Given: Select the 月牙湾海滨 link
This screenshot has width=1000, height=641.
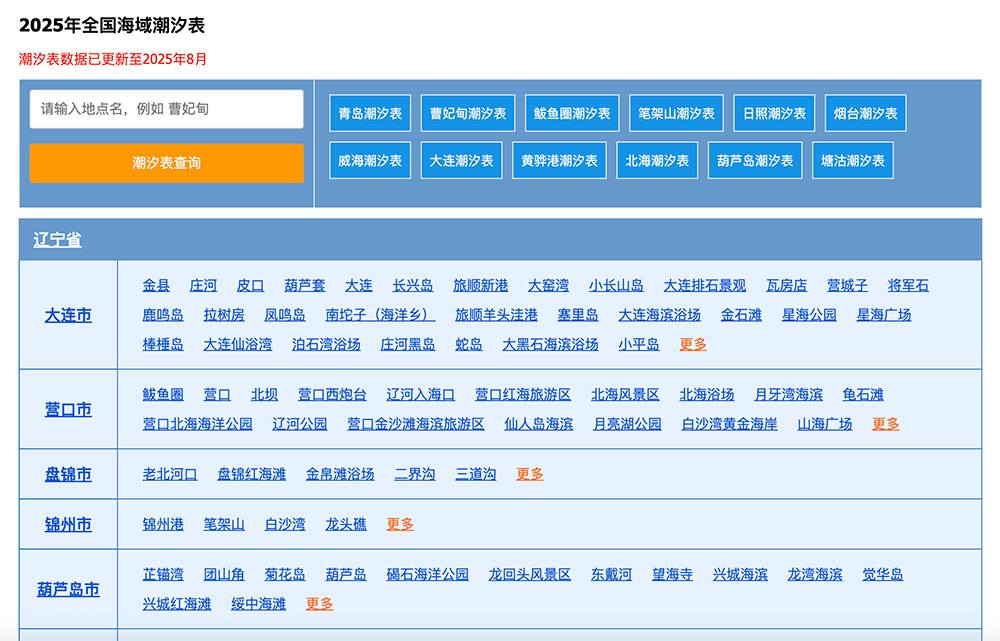Looking at the screenshot, I should [788, 395].
